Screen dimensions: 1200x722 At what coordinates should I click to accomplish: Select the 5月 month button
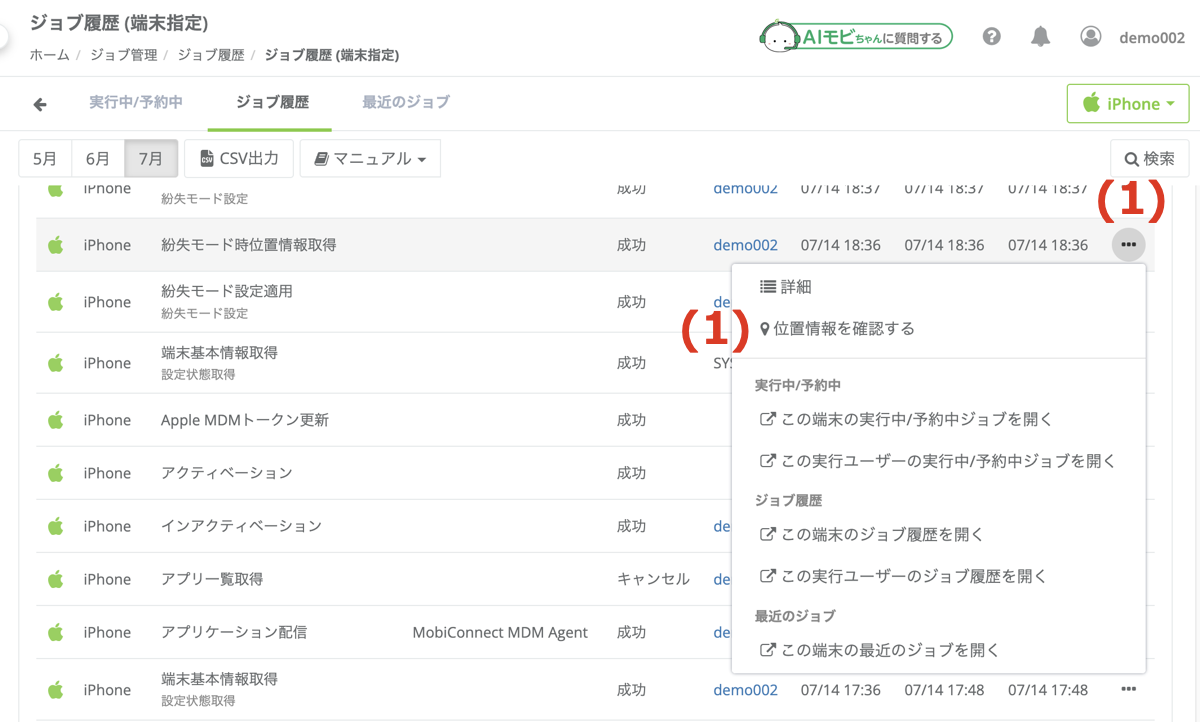[45, 158]
